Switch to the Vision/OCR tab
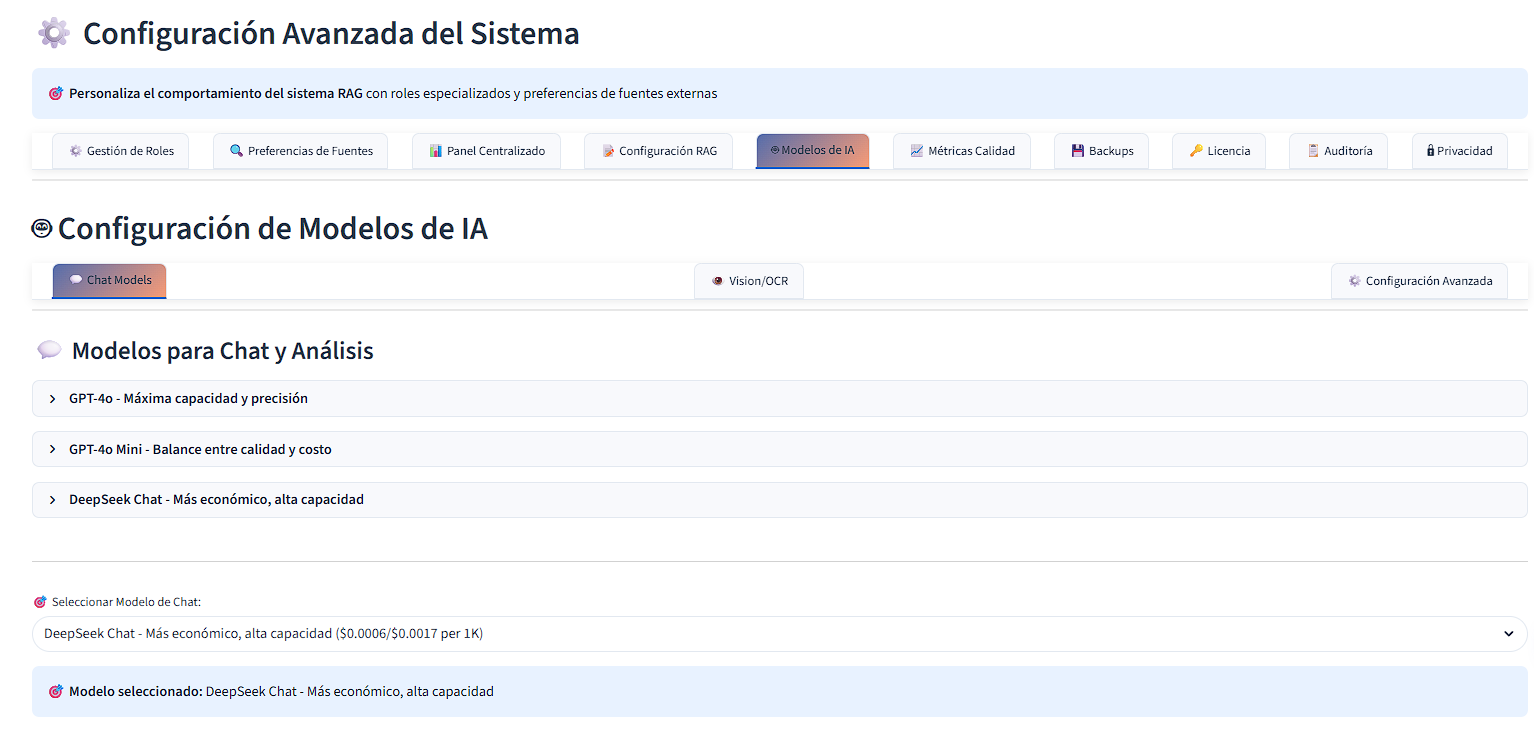Image resolution: width=1534 pixels, height=730 pixels. click(748, 280)
